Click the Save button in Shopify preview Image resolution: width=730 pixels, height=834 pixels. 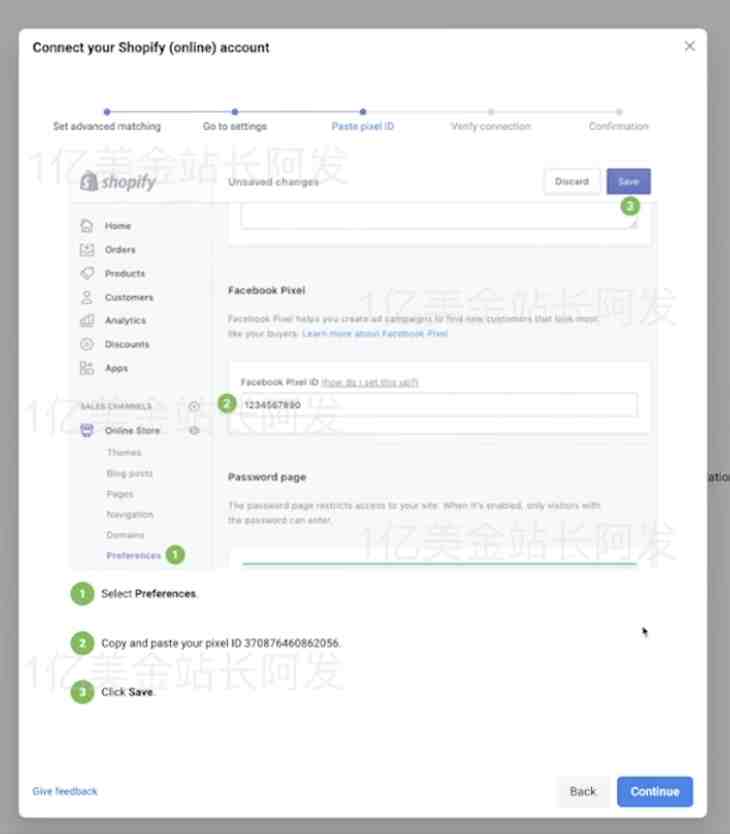click(628, 181)
